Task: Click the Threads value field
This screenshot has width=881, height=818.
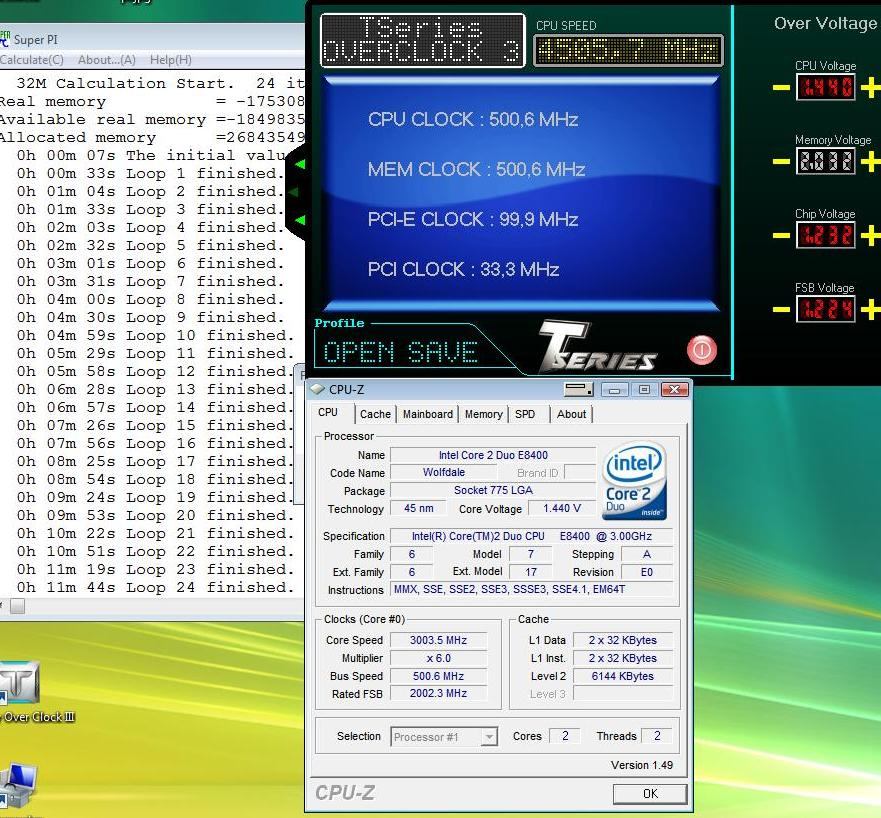Action: (657, 736)
